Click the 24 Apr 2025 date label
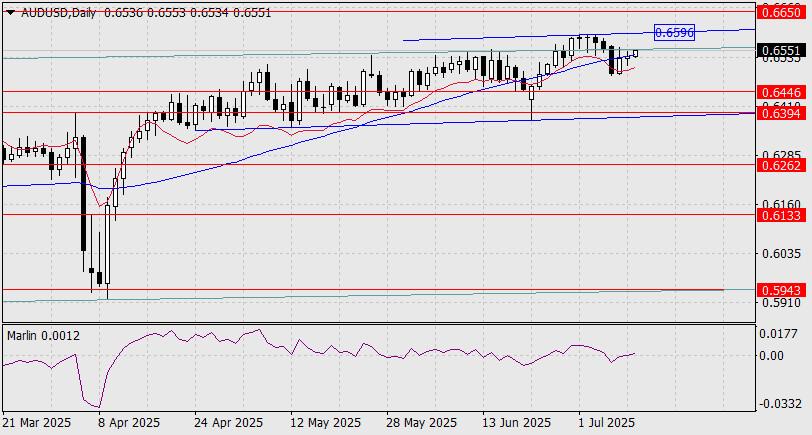Viewport: 812px width, 435px height. click(229, 423)
